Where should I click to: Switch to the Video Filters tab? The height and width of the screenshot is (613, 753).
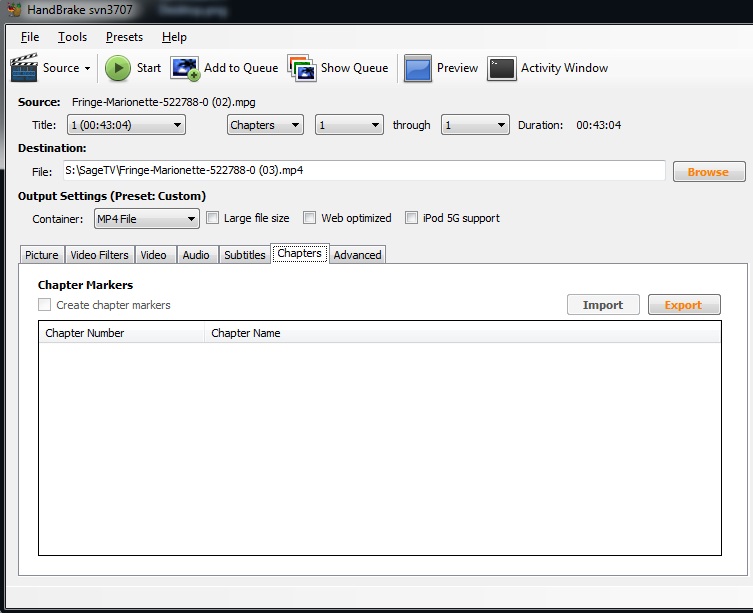pos(99,255)
